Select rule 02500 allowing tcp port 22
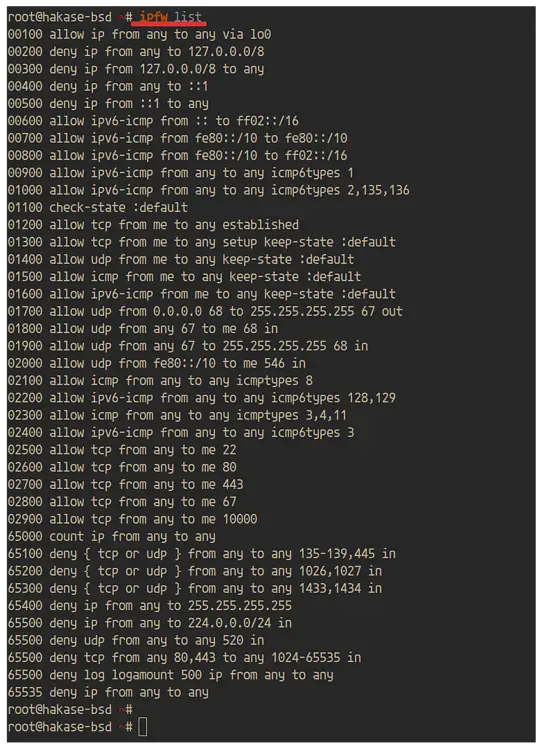The image size is (544, 750). tap(122, 450)
